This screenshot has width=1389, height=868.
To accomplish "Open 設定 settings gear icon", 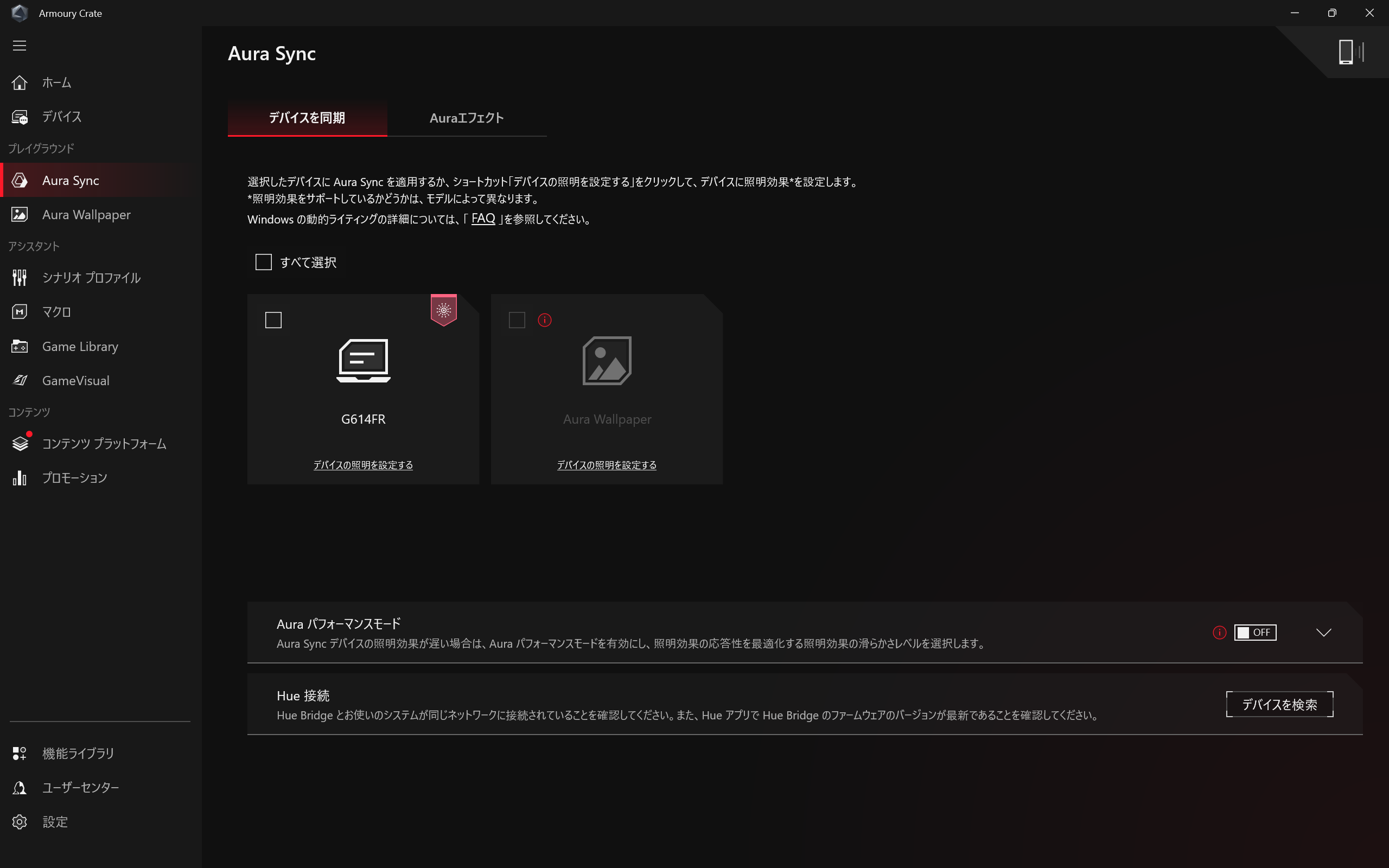I will pyautogui.click(x=20, y=821).
